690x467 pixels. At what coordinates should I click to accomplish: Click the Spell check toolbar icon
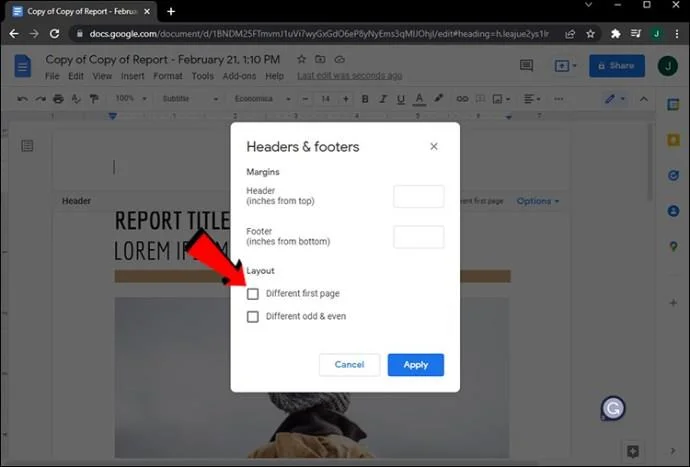coord(76,99)
